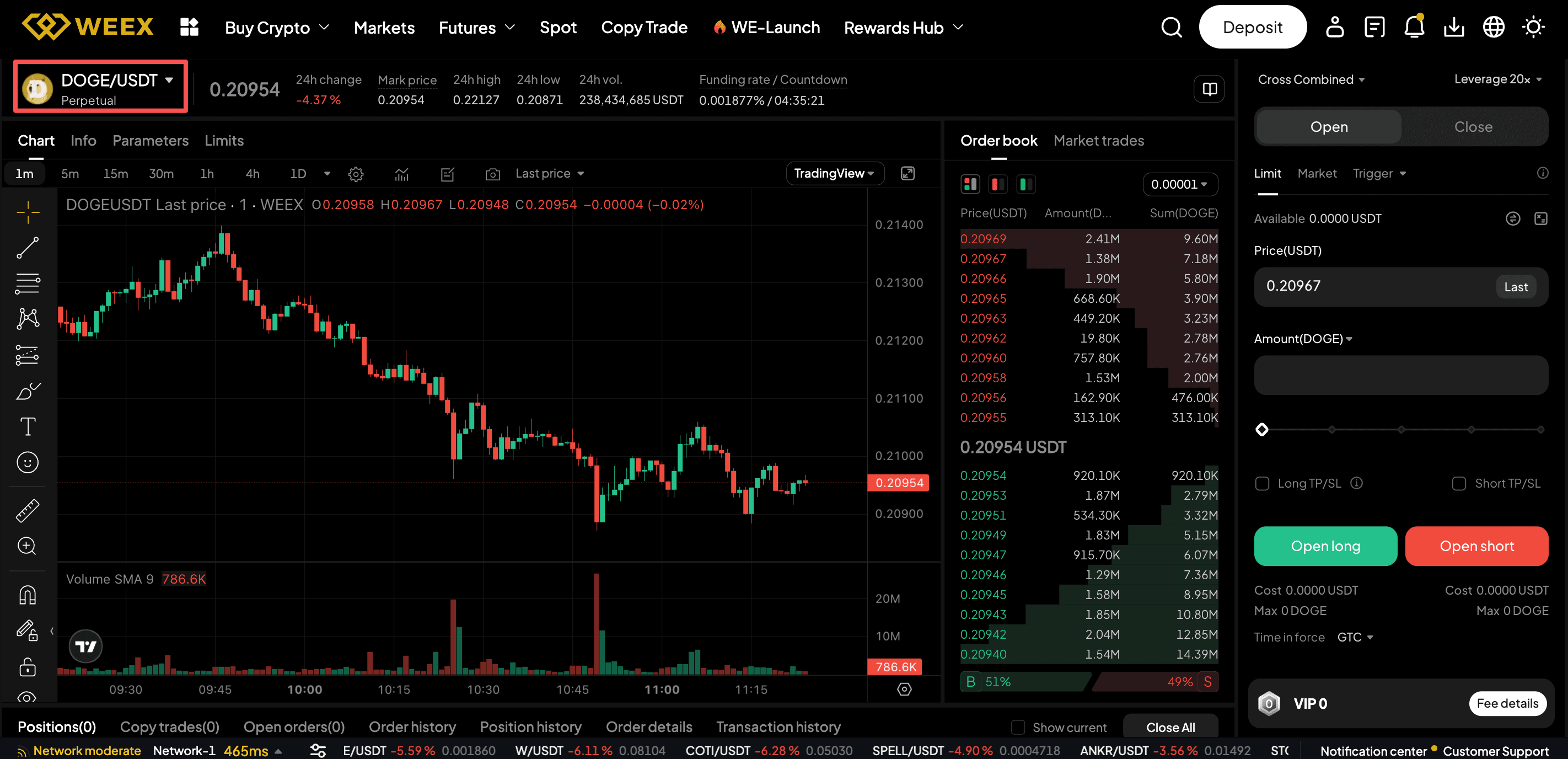Take a chart screenshot with the camera icon

click(x=493, y=174)
